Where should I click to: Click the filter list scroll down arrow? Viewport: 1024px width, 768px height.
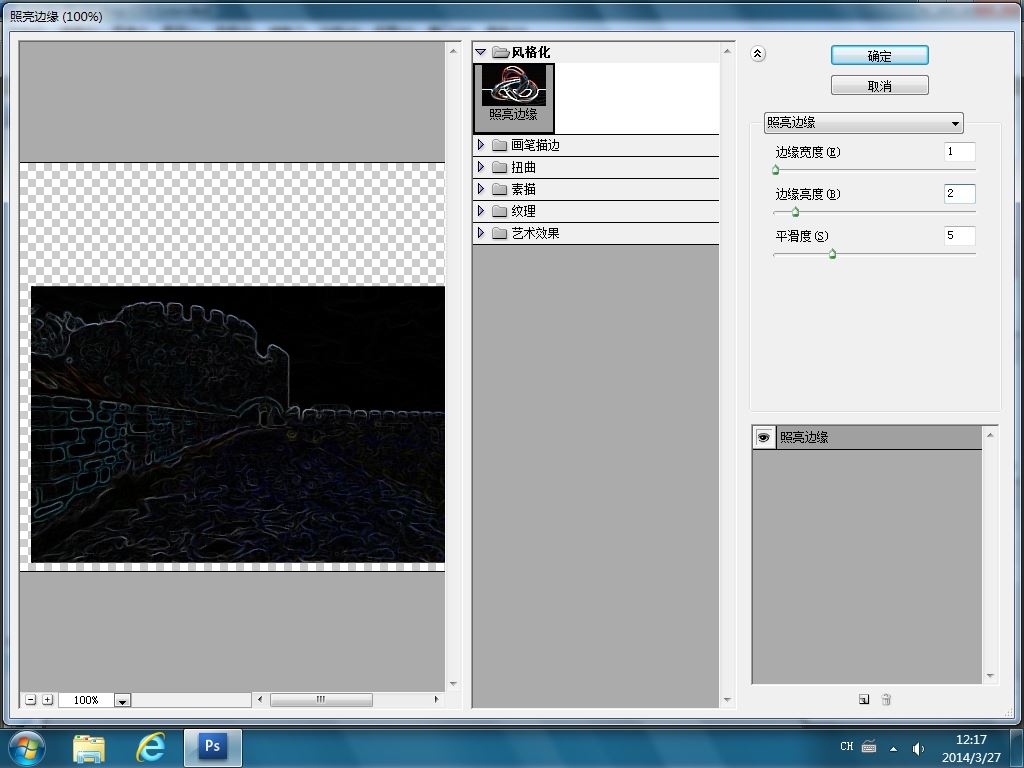pyautogui.click(x=728, y=700)
